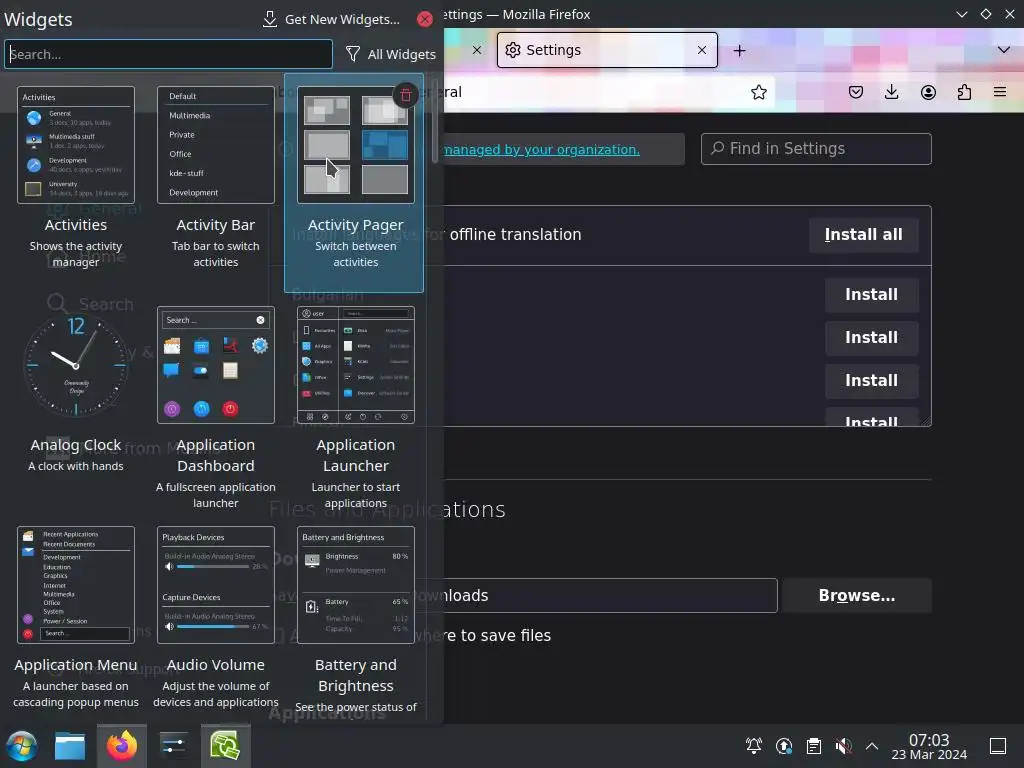
Task: Click managed by your organization link
Action: coord(541,150)
